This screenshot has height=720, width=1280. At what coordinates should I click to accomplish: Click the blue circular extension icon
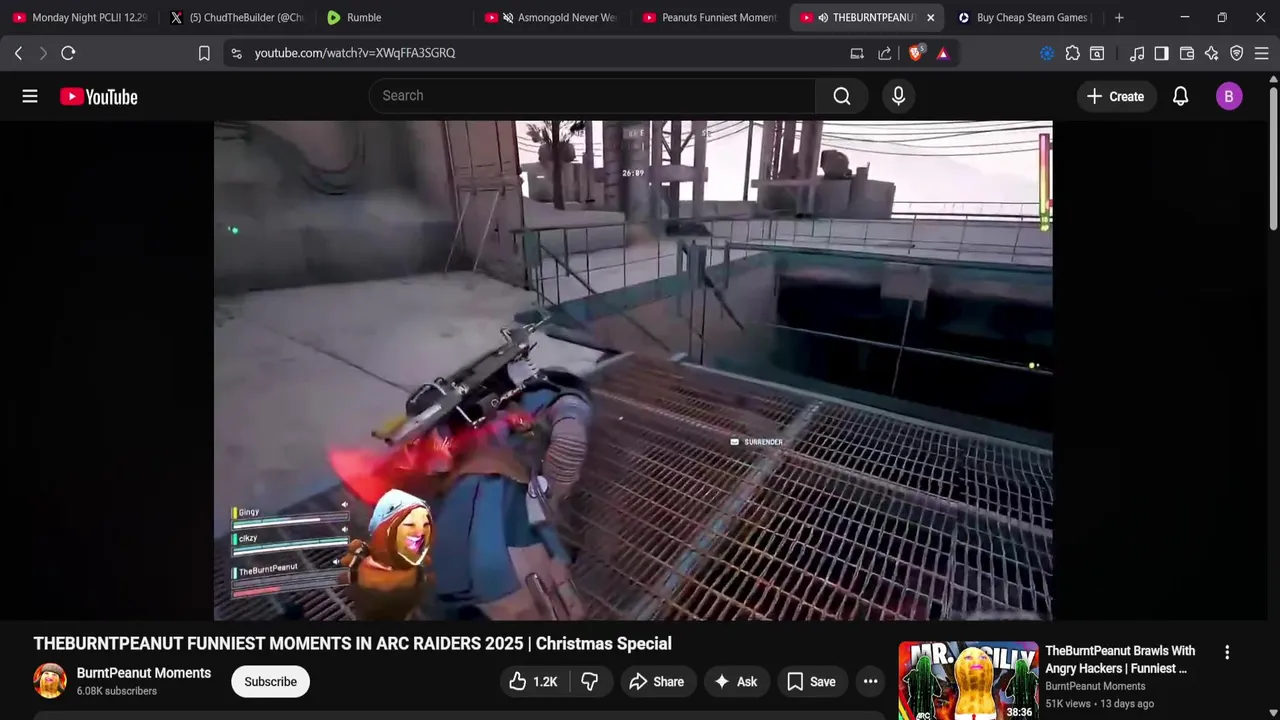tap(1047, 53)
